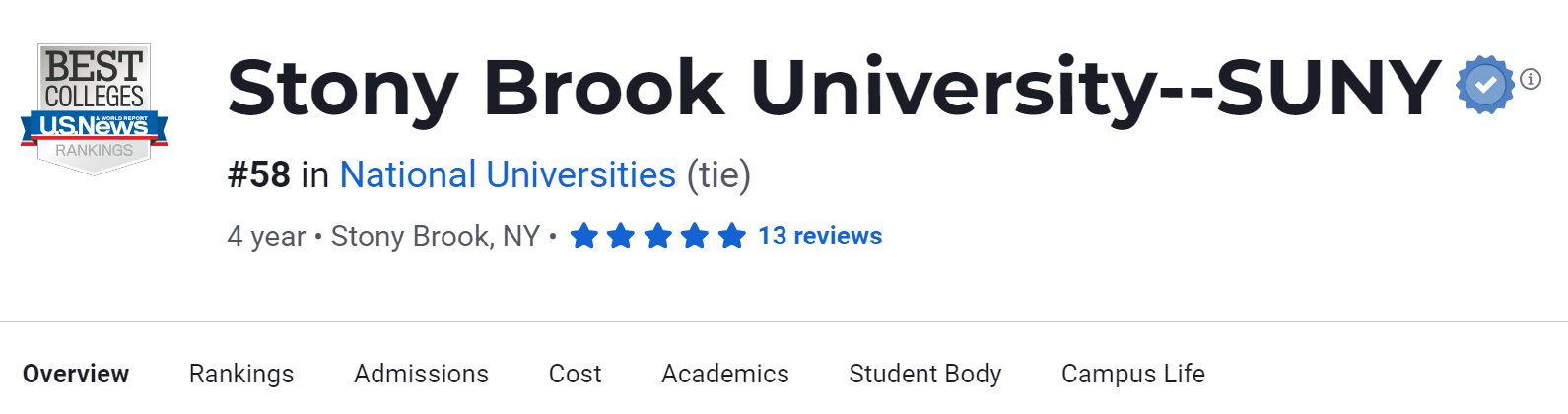This screenshot has width=1568, height=414.
Task: Open the National Universities ranking link
Action: (508, 175)
